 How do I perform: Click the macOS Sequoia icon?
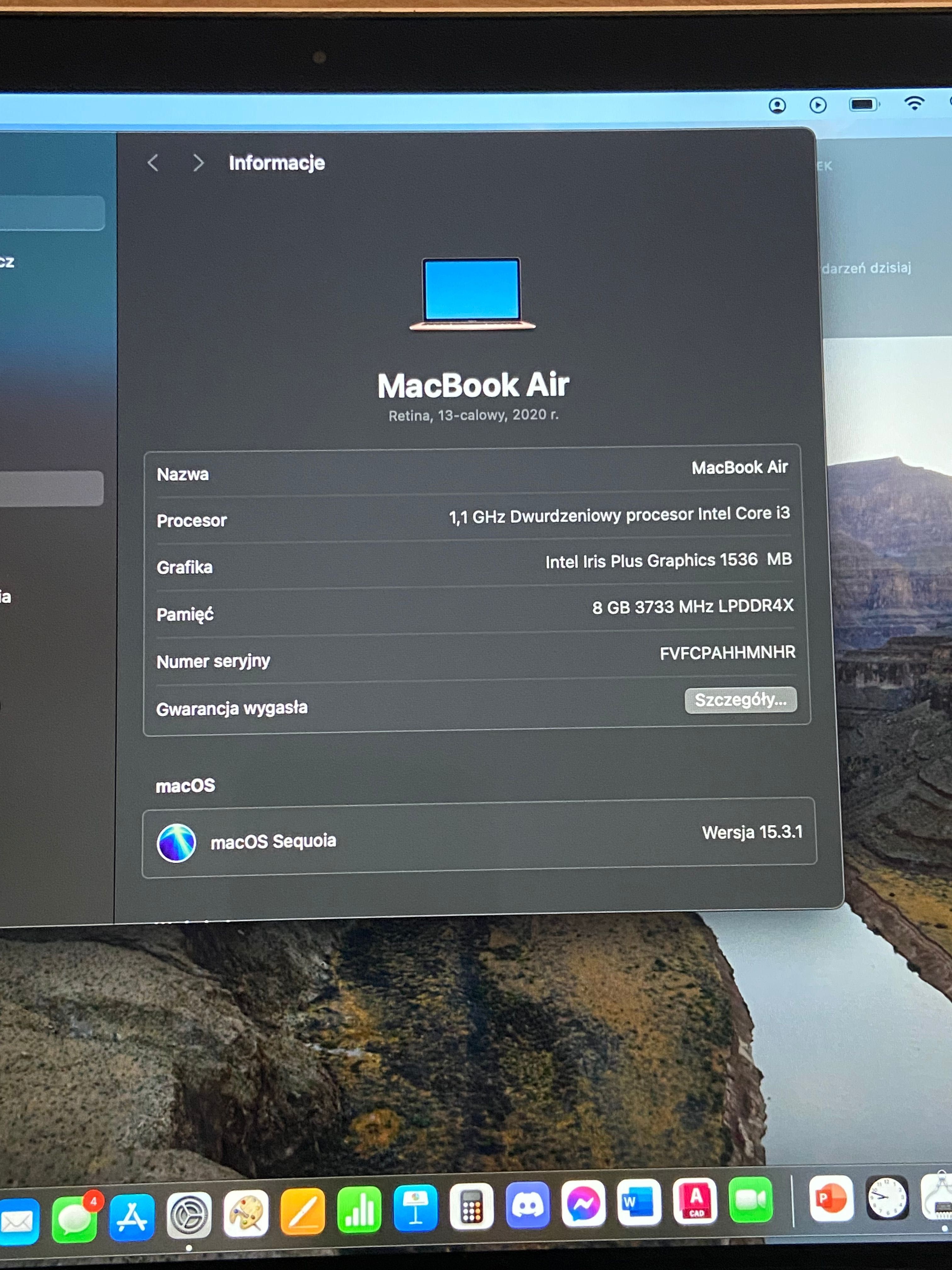(x=177, y=843)
